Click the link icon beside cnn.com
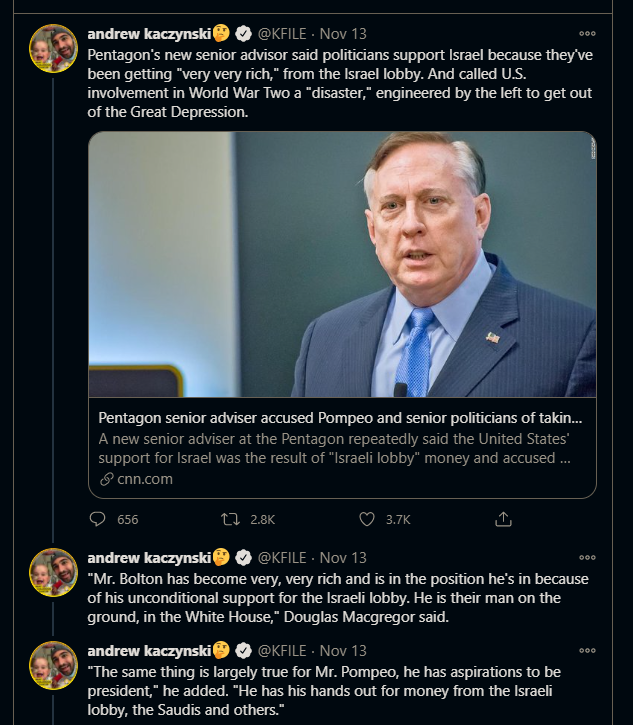Screen dimensions: 633x725 pos(107,479)
